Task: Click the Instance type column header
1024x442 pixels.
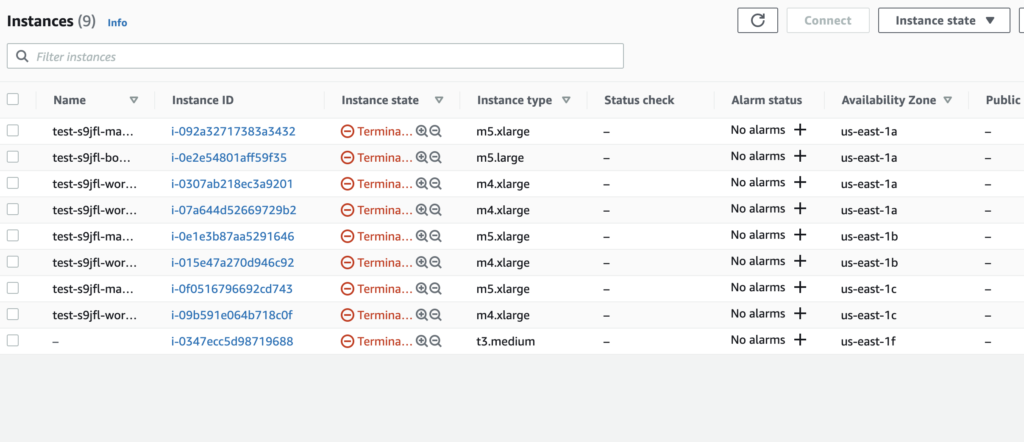Action: tap(514, 100)
